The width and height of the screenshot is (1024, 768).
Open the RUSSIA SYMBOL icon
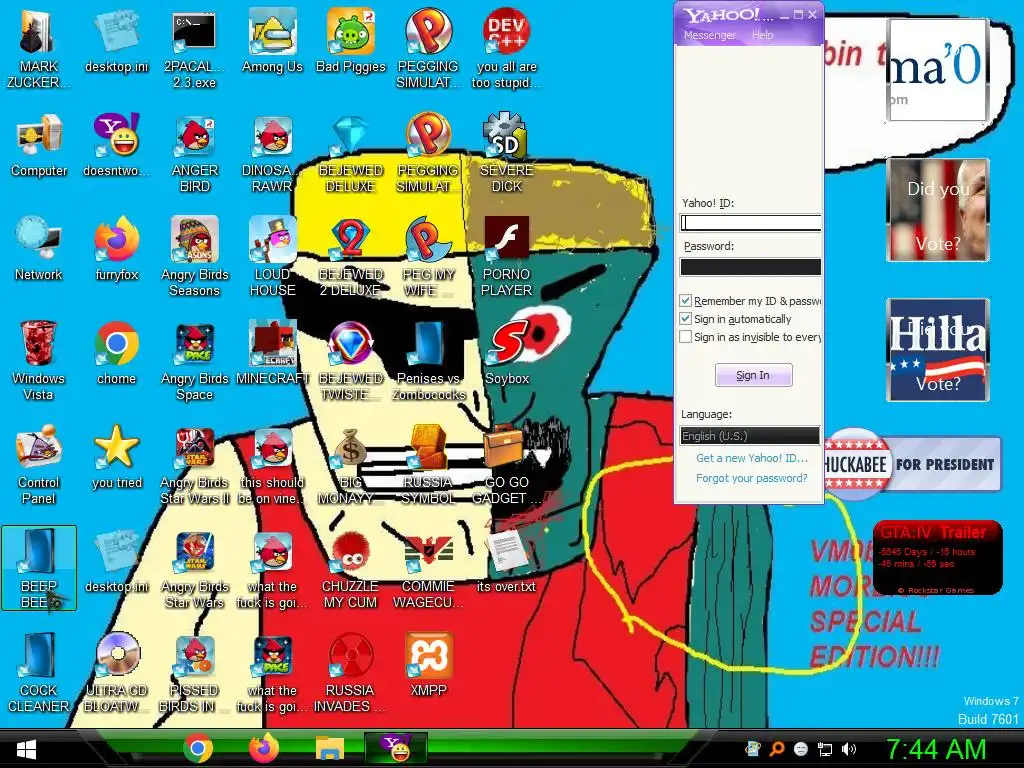(428, 465)
